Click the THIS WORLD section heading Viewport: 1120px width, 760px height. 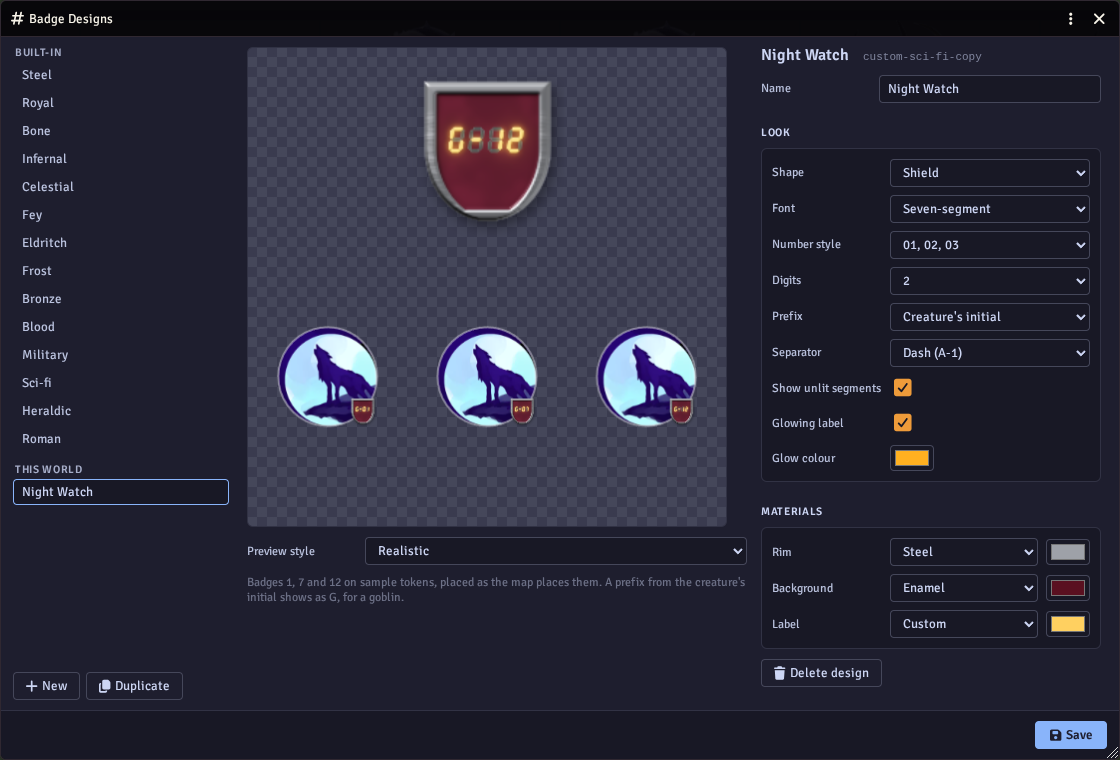(49, 469)
